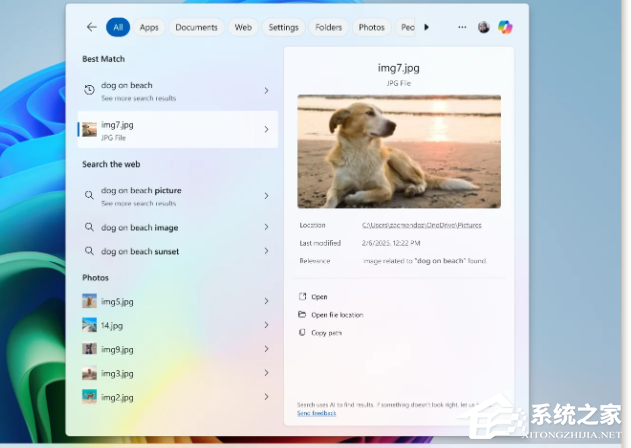This screenshot has width=631, height=448.
Task: Click the history icon beside dog on beach
Action: [90, 90]
